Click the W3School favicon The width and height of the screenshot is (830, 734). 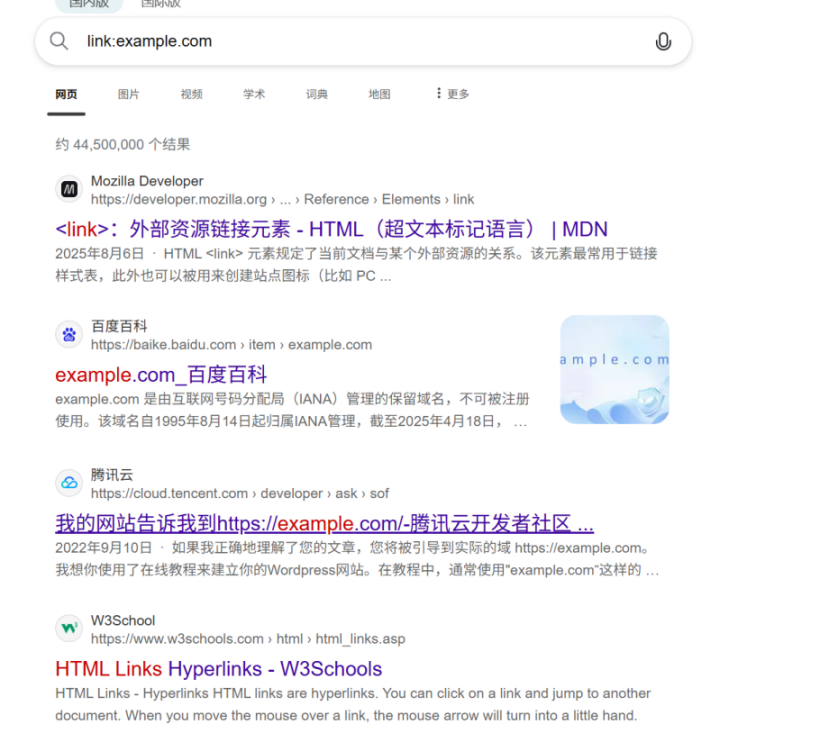(69, 628)
